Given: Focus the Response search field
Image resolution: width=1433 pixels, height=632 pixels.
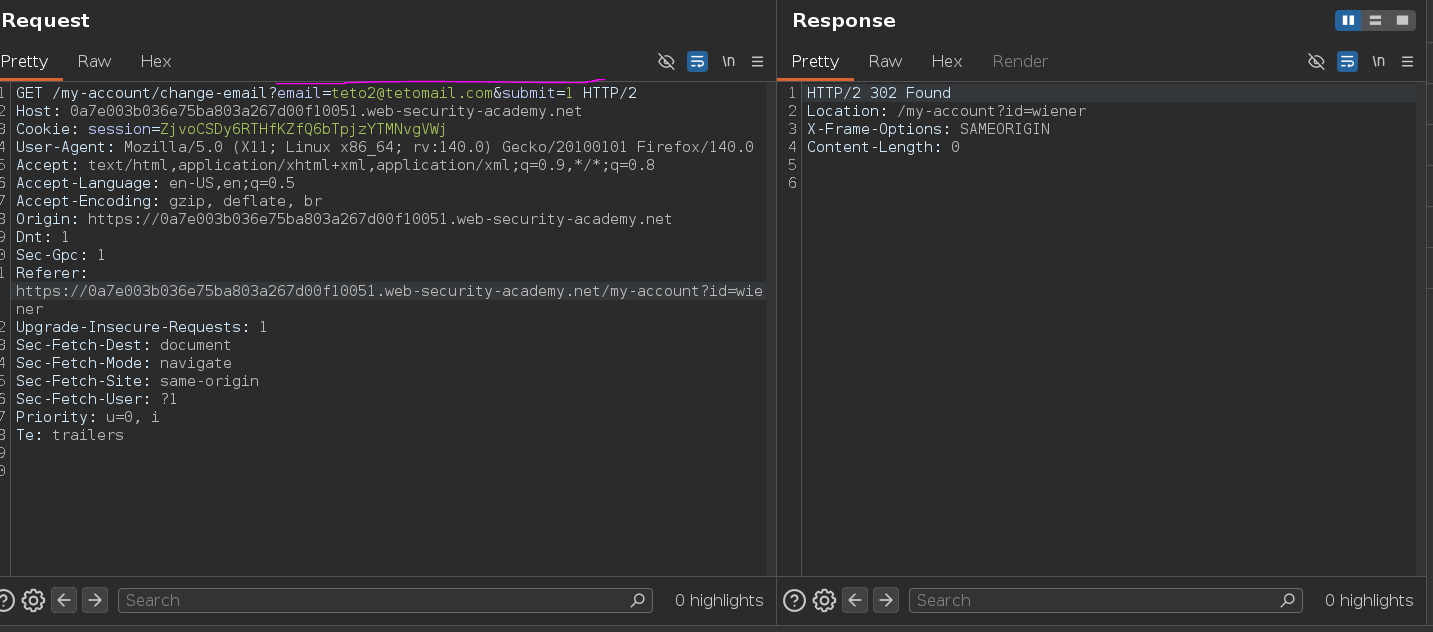Looking at the screenshot, I should tap(1106, 600).
